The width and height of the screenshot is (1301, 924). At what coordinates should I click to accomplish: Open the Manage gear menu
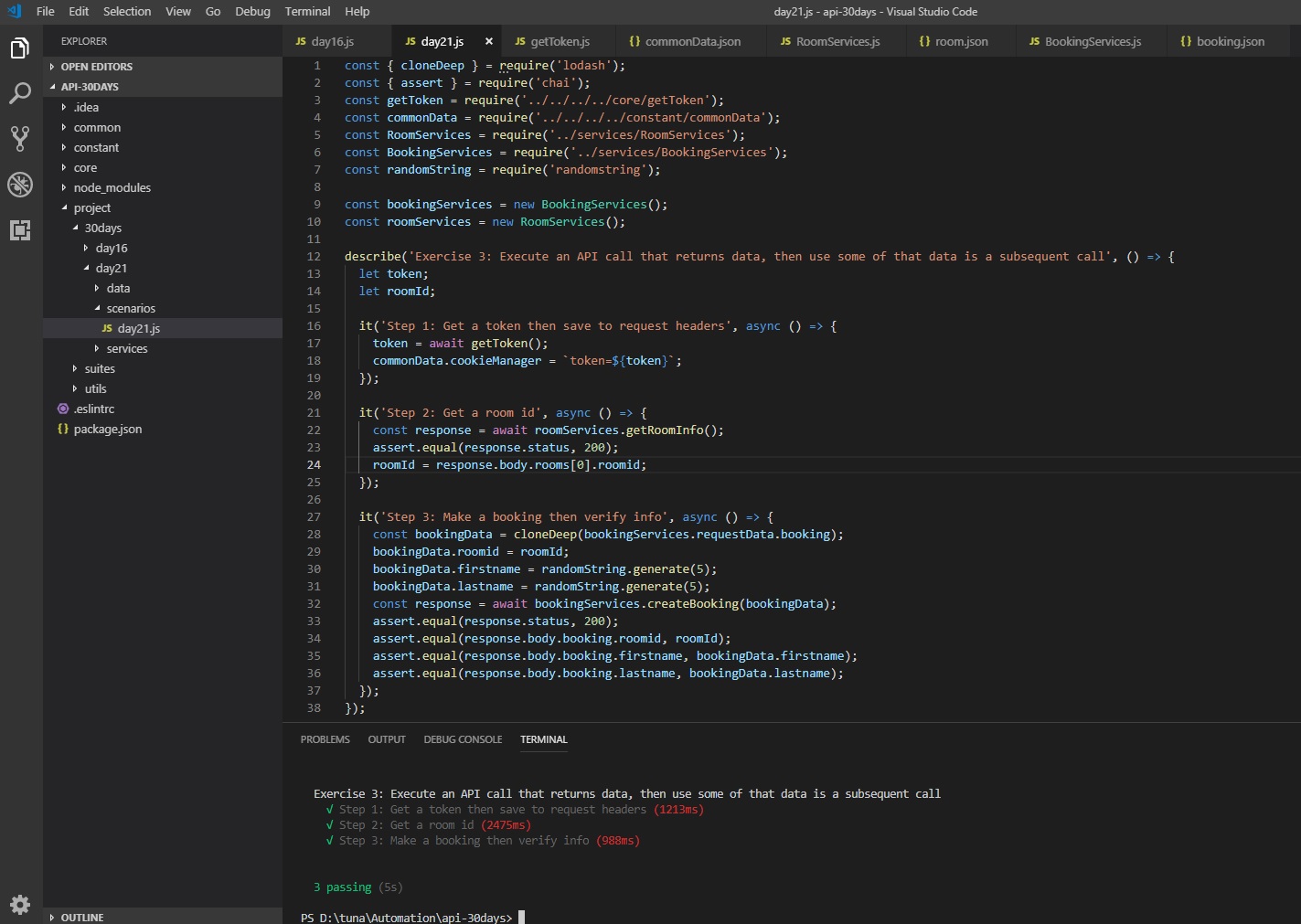pos(20,904)
